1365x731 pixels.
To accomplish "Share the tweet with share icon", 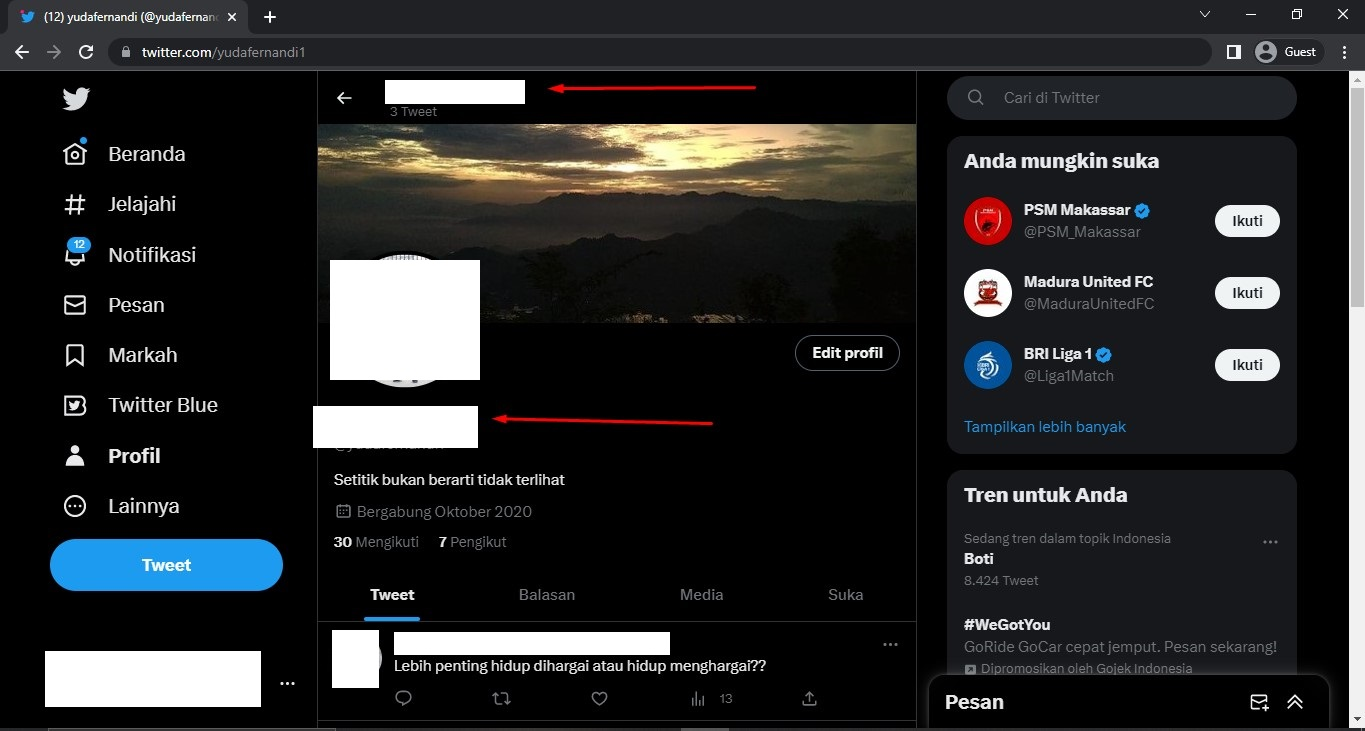I will (x=810, y=698).
